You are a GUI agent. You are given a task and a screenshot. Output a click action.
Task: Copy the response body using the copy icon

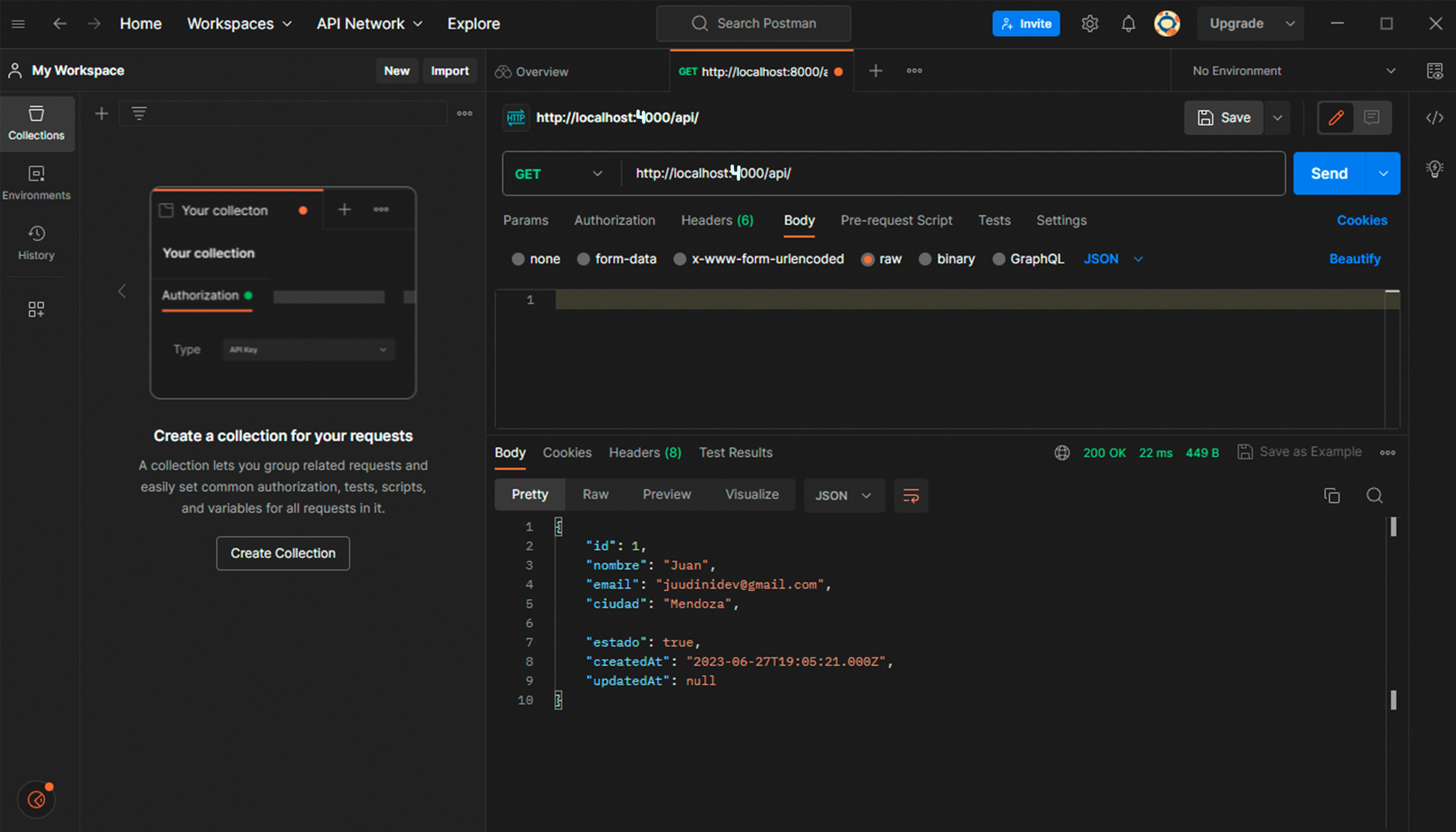coord(1331,496)
